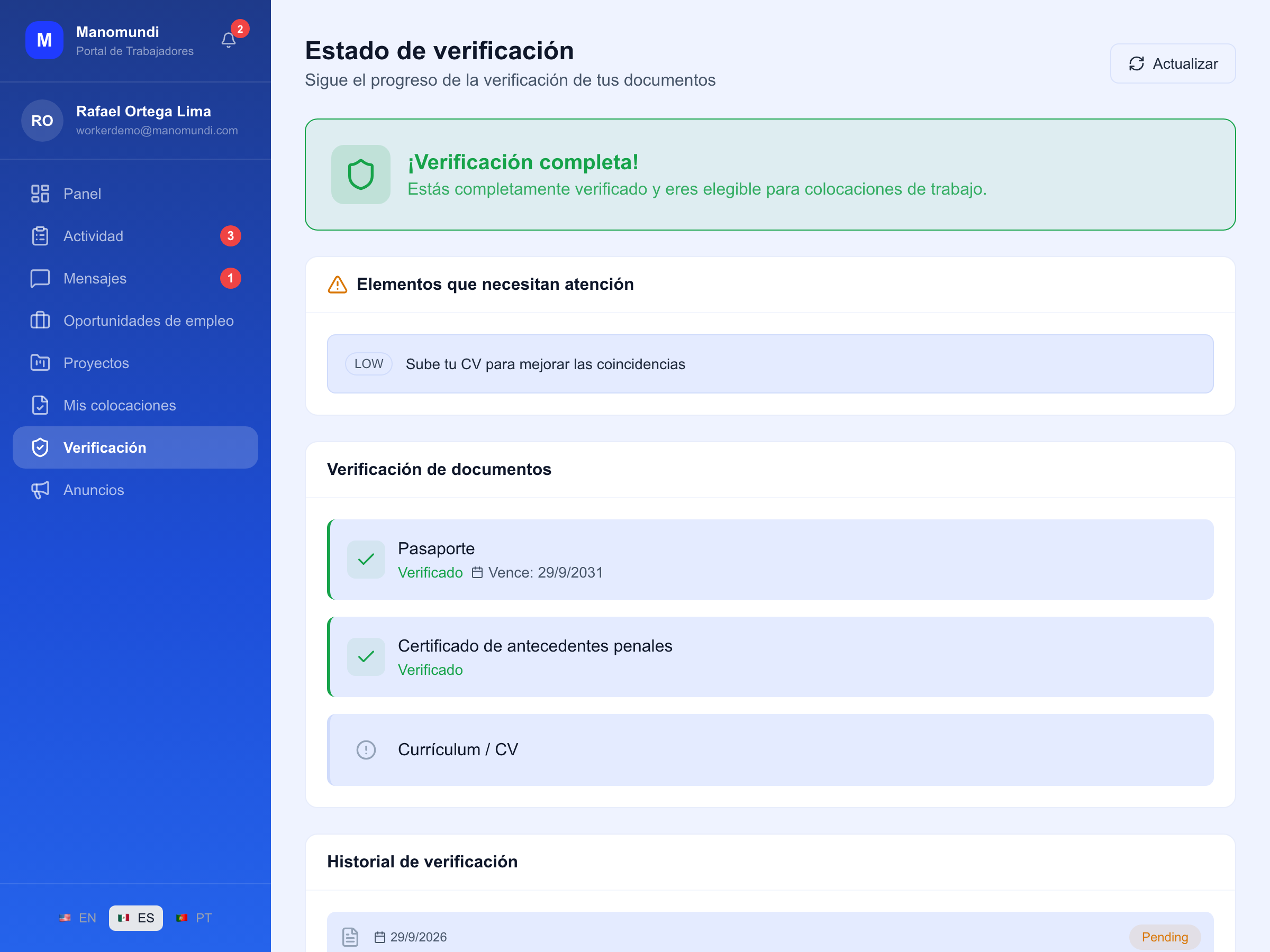Open the Pasaporte document row
The image size is (1270, 952).
pyautogui.click(x=770, y=560)
